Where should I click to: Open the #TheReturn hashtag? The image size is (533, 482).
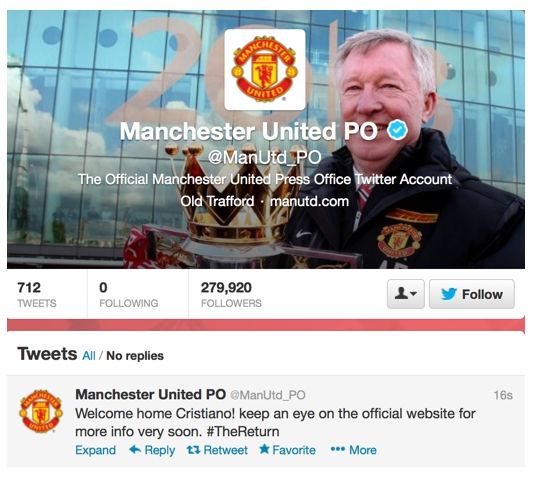pos(243,432)
